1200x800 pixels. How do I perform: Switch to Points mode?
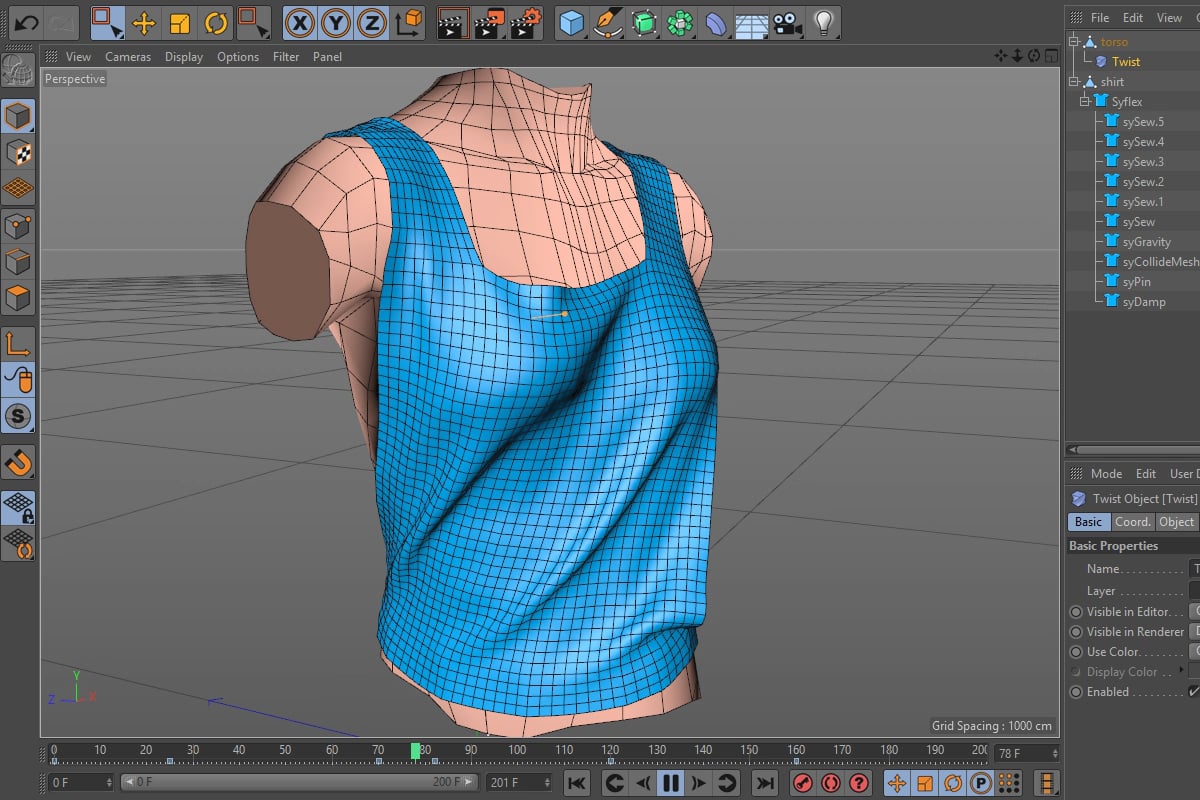pos(18,225)
